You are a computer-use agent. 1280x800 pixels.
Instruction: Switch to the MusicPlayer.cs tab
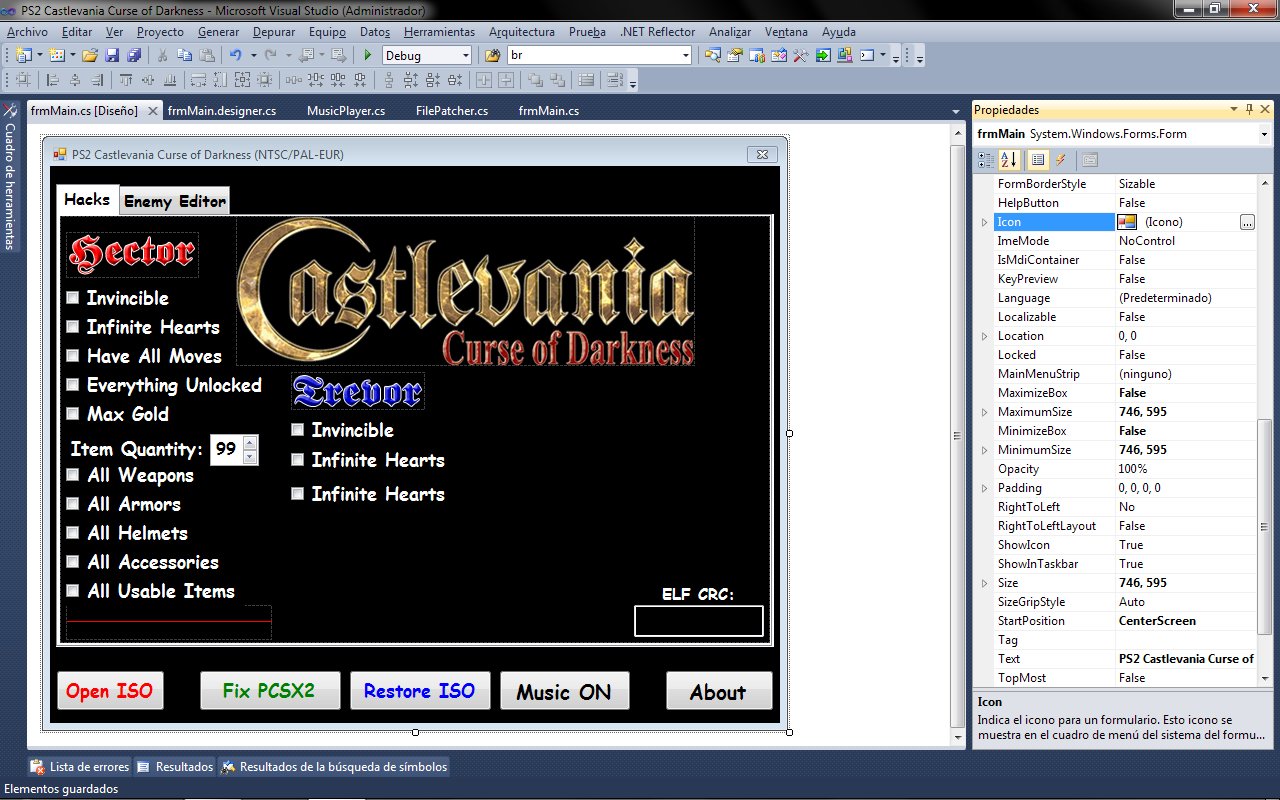(x=346, y=111)
